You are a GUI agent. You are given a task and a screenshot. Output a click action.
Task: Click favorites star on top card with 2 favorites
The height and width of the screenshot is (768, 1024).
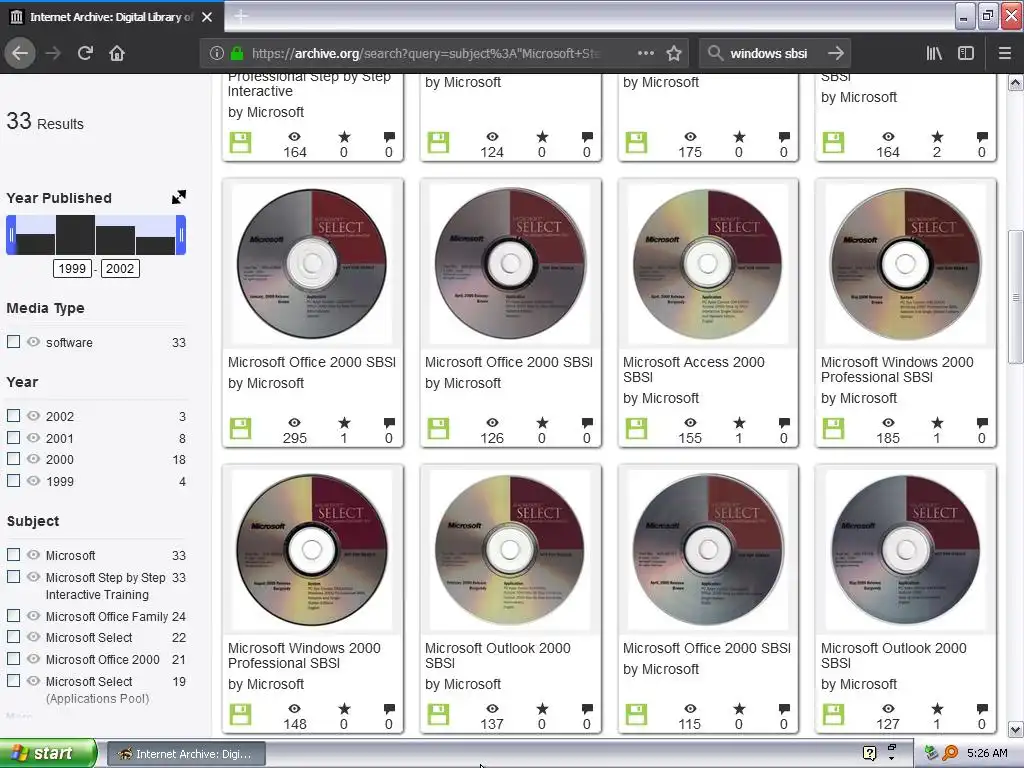pyautogui.click(x=937, y=136)
